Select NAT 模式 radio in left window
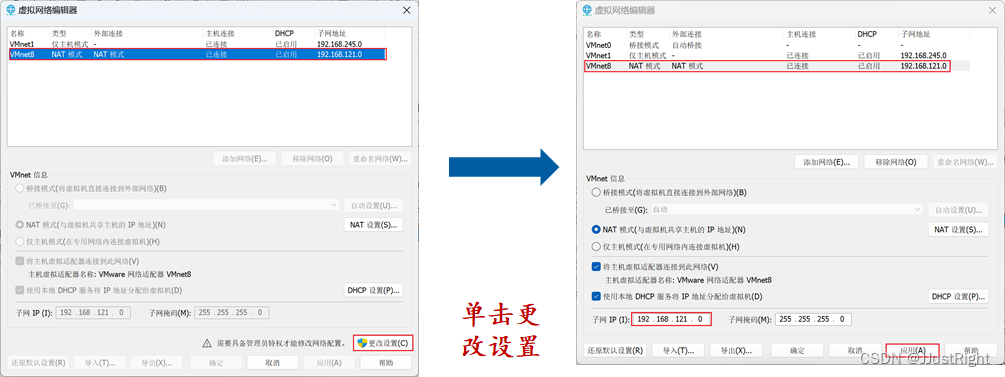 pos(20,224)
